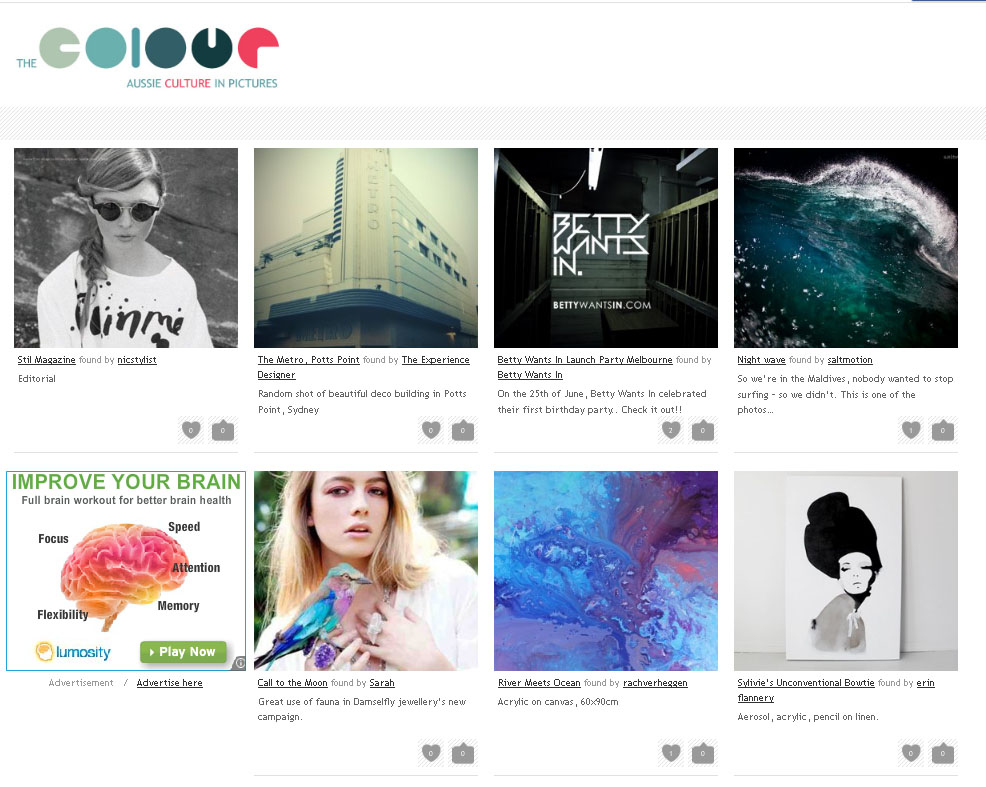Screen dimensions: 986x787
Task: Open the Betty Wants In image thumbnail
Action: click(x=606, y=248)
